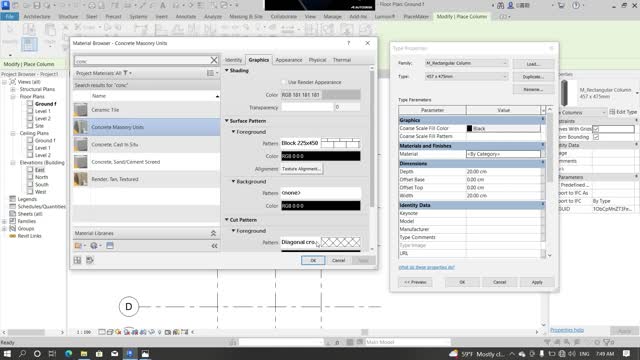Toggle checkbox next to West elevation
The height and width of the screenshot is (360, 640).
click(x=30, y=192)
